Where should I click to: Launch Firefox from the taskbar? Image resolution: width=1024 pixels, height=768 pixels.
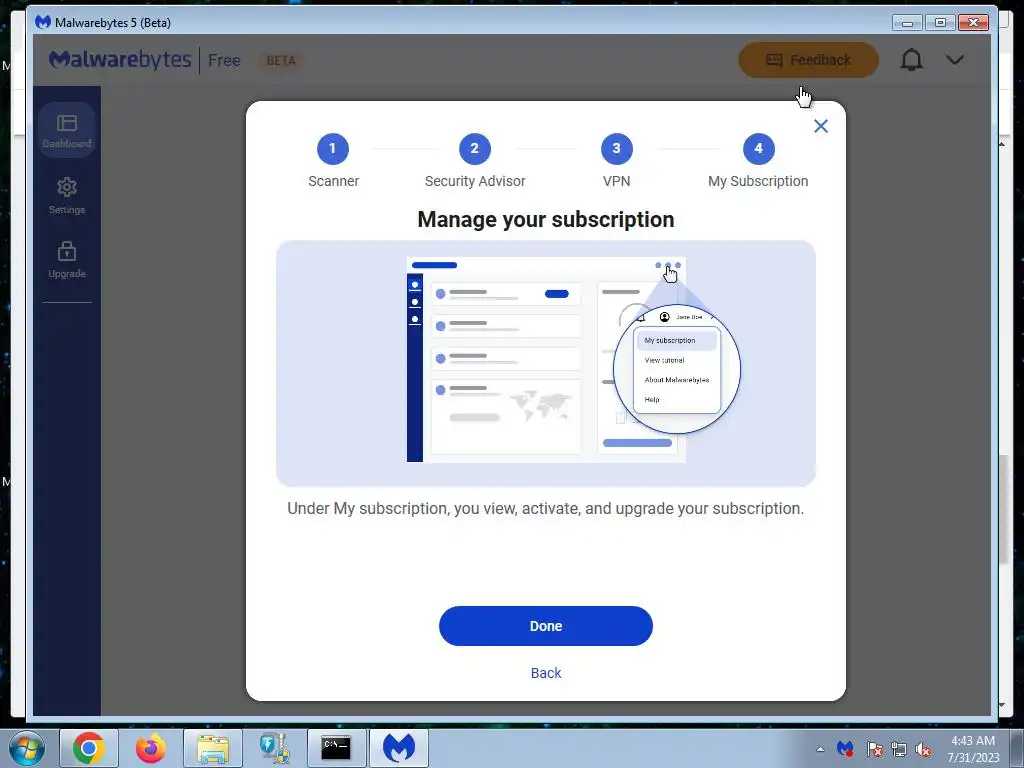pos(151,748)
